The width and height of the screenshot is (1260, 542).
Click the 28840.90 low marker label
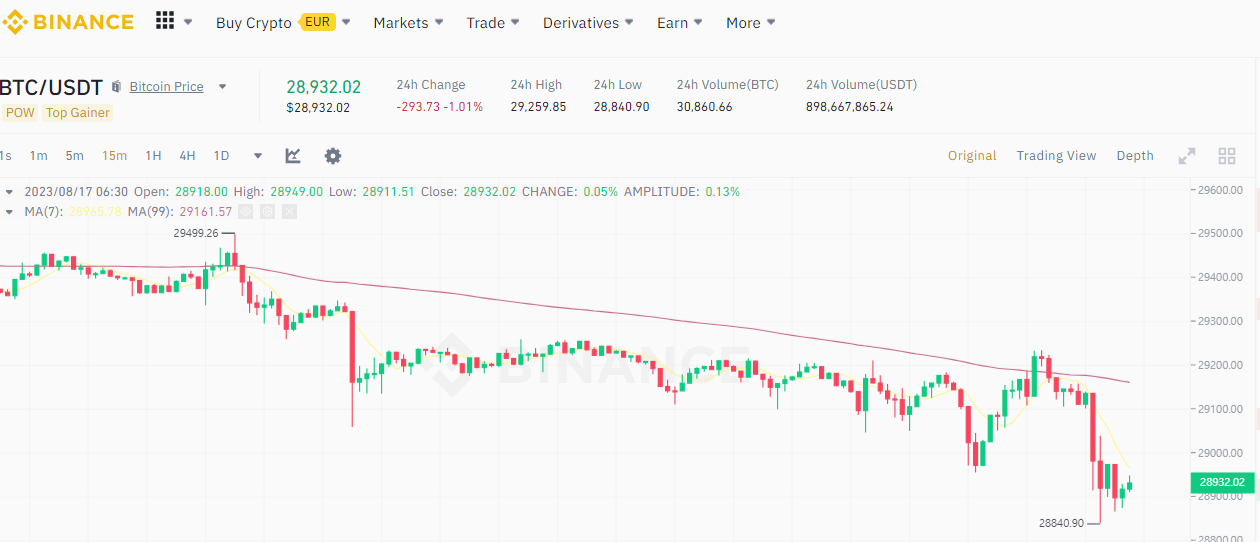[x=1061, y=523]
